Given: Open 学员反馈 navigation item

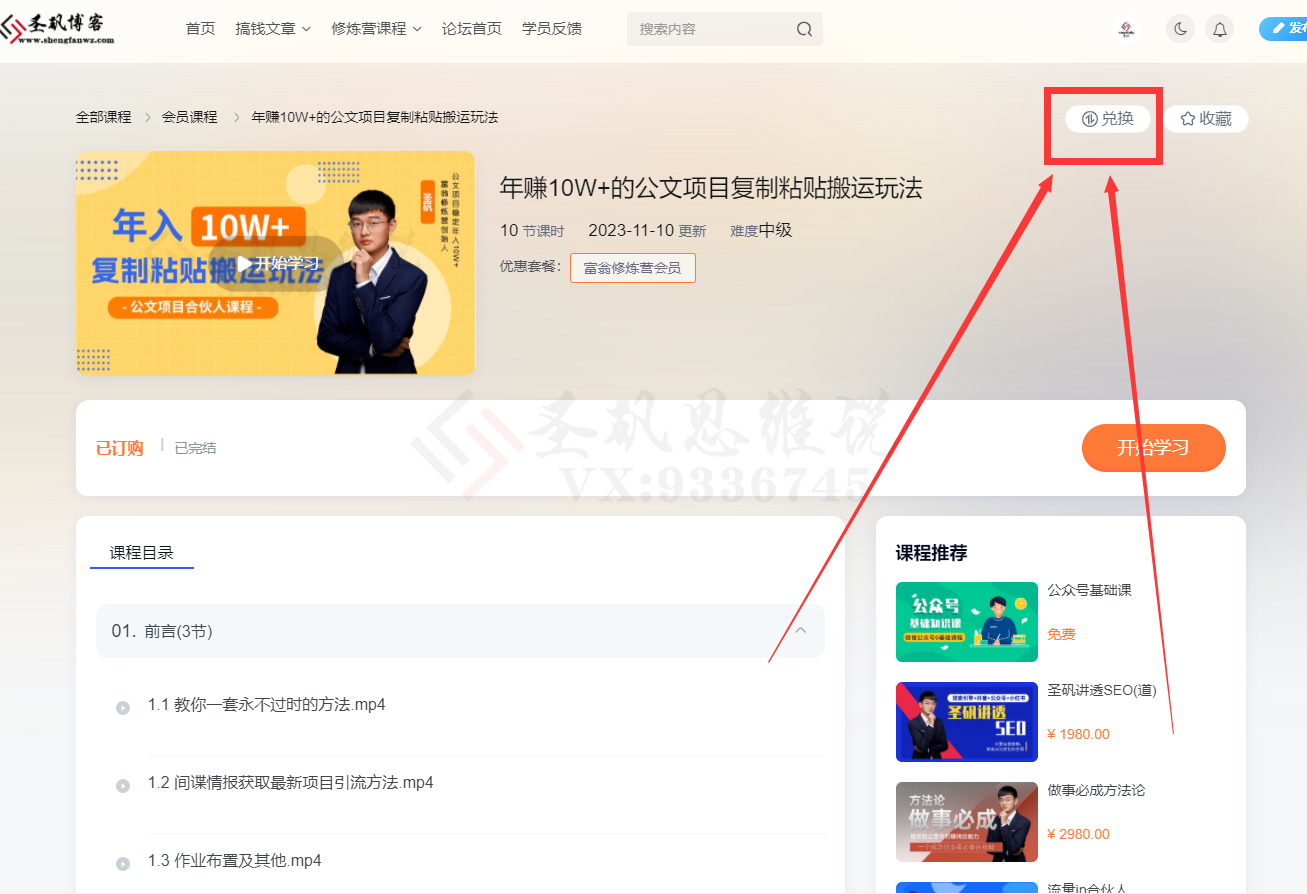Looking at the screenshot, I should point(552,29).
